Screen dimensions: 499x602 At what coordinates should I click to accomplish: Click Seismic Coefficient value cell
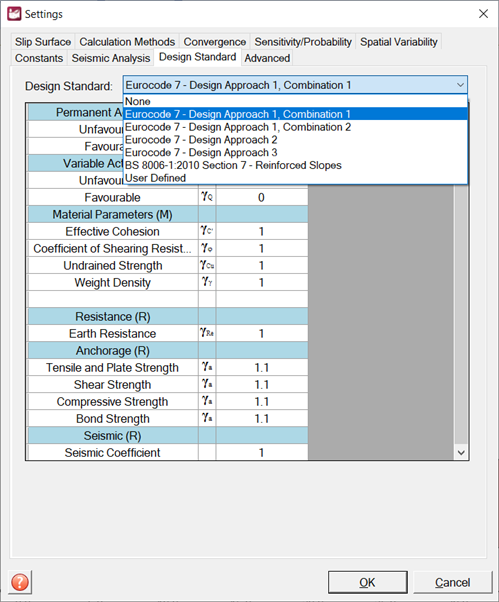click(261, 452)
